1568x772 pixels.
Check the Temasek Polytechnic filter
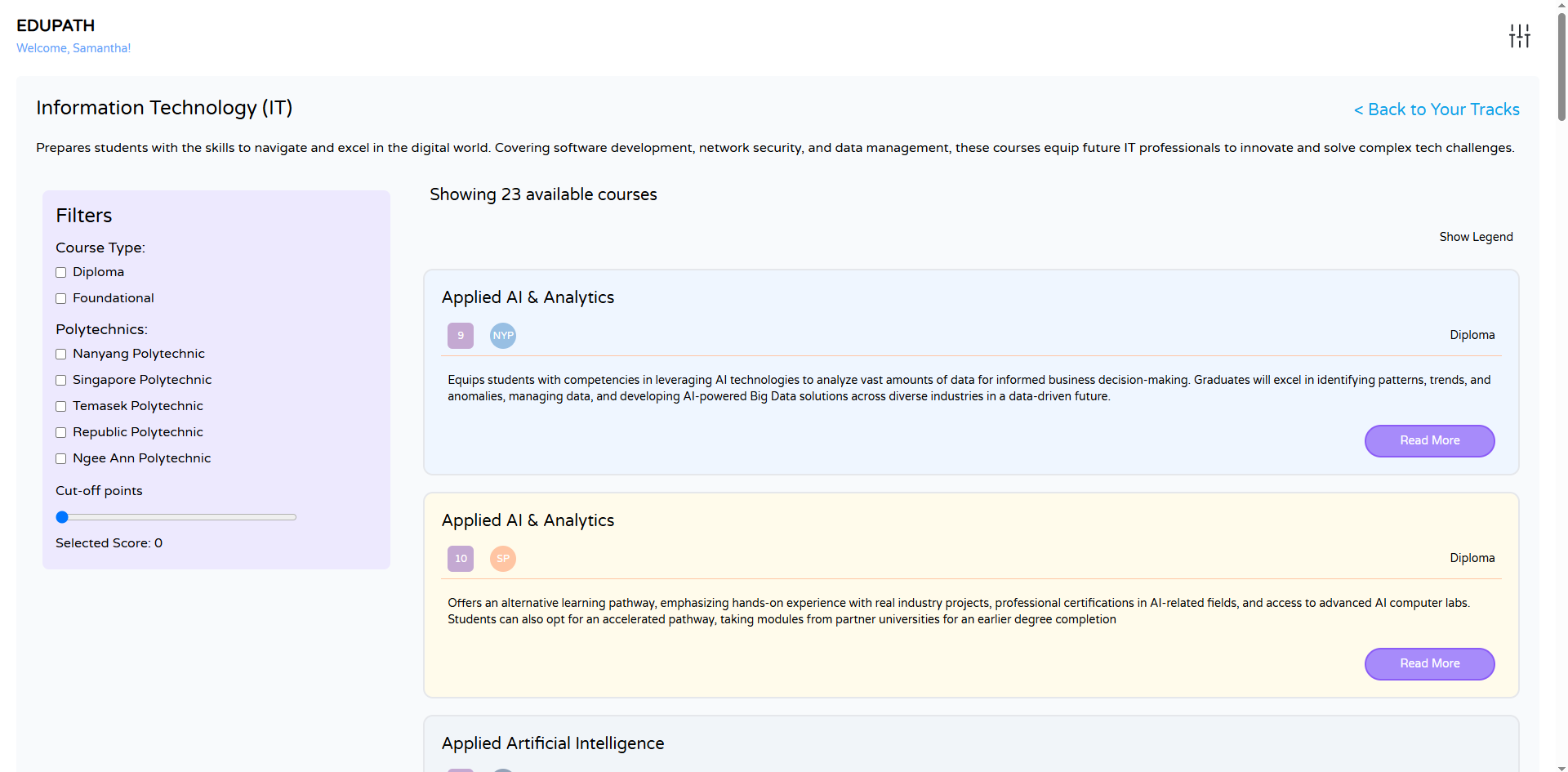[61, 407]
